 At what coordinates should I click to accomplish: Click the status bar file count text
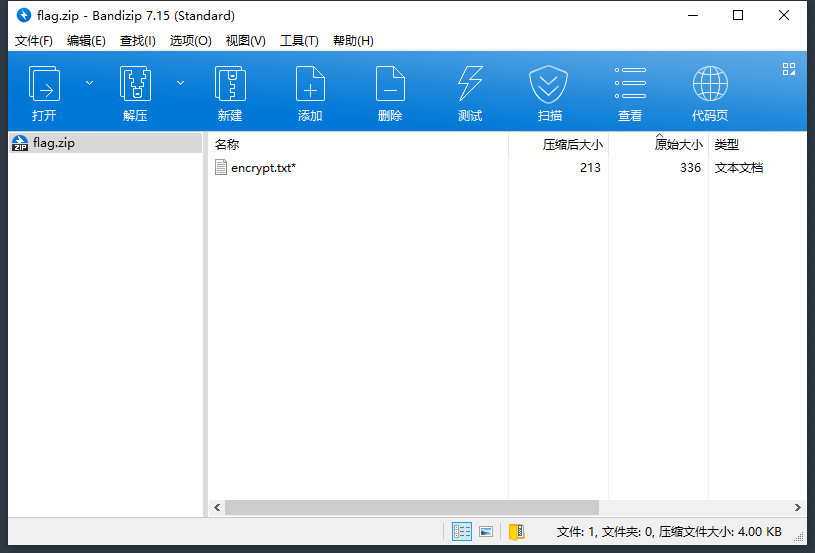tap(669, 532)
